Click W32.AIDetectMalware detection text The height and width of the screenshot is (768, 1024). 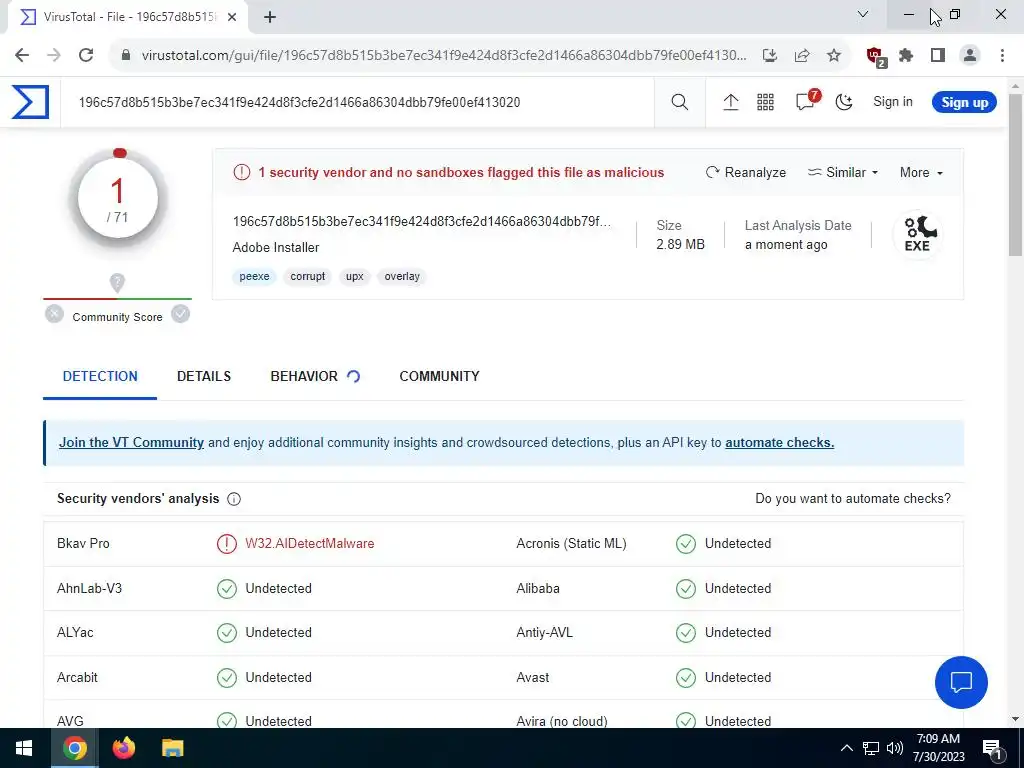click(x=310, y=543)
